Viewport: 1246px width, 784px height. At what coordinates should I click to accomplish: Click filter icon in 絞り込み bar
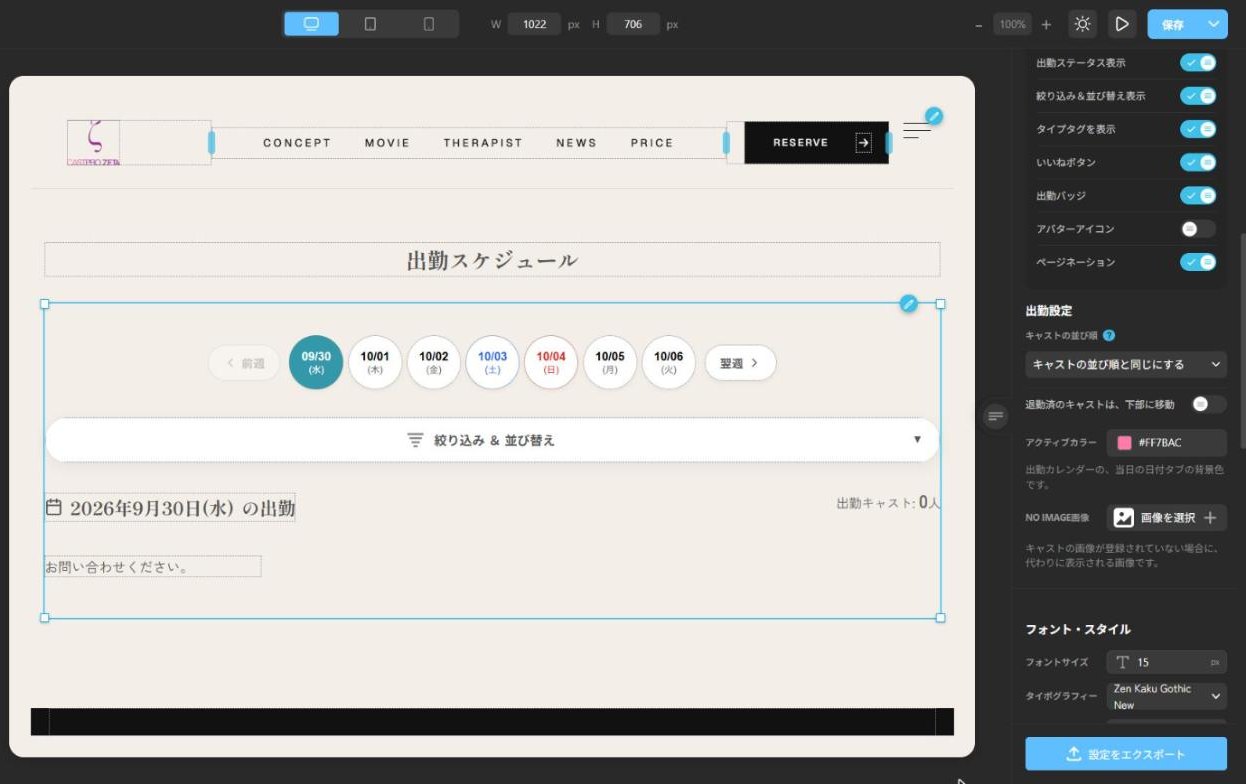coord(415,440)
